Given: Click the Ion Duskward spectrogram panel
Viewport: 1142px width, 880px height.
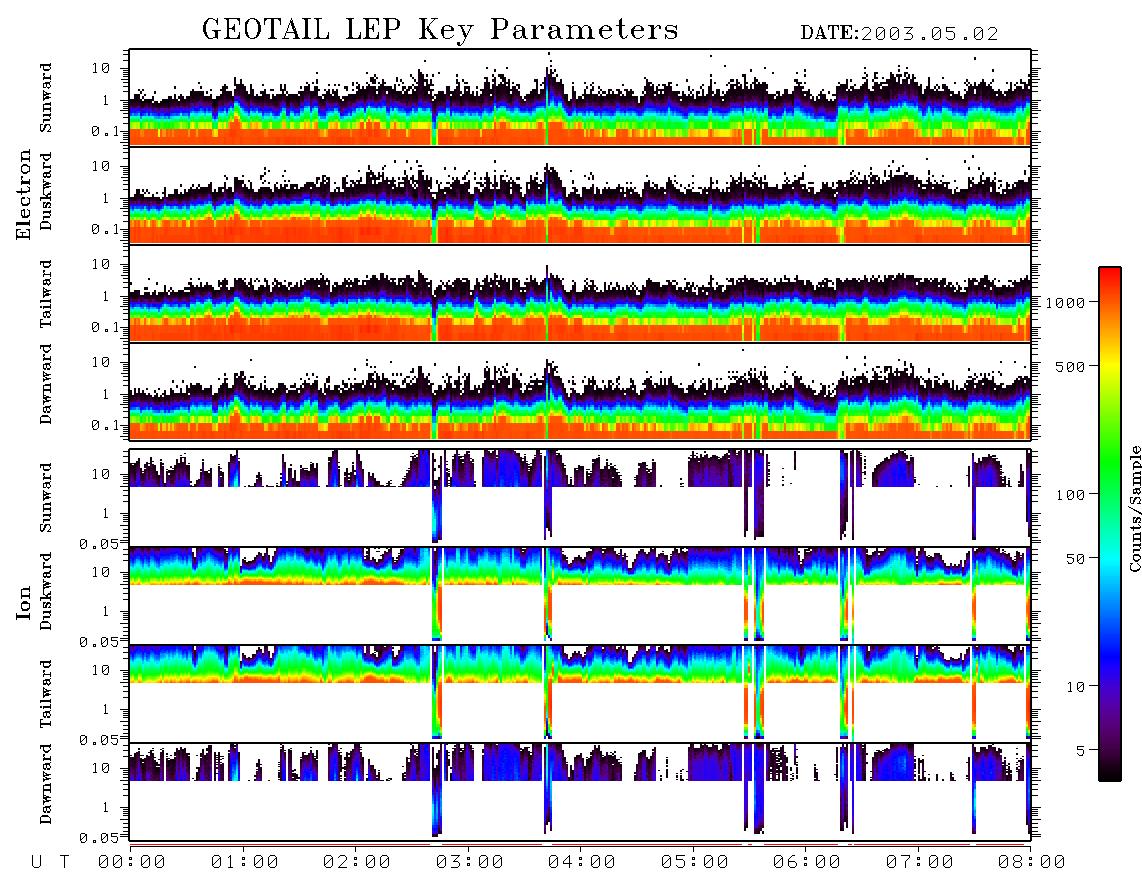Looking at the screenshot, I should point(580,595).
